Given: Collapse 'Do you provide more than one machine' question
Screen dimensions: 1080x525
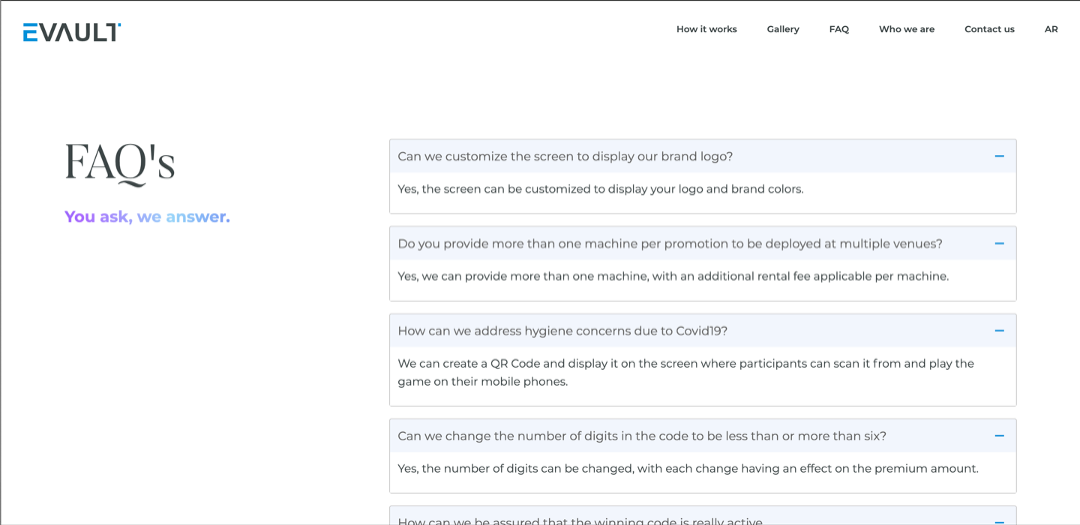Looking at the screenshot, I should coord(669,243).
